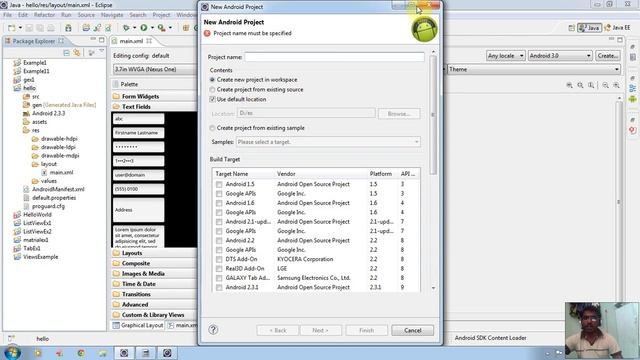The width and height of the screenshot is (640, 360).
Task: Expand the Form Widgets palette category
Action: click(140, 96)
